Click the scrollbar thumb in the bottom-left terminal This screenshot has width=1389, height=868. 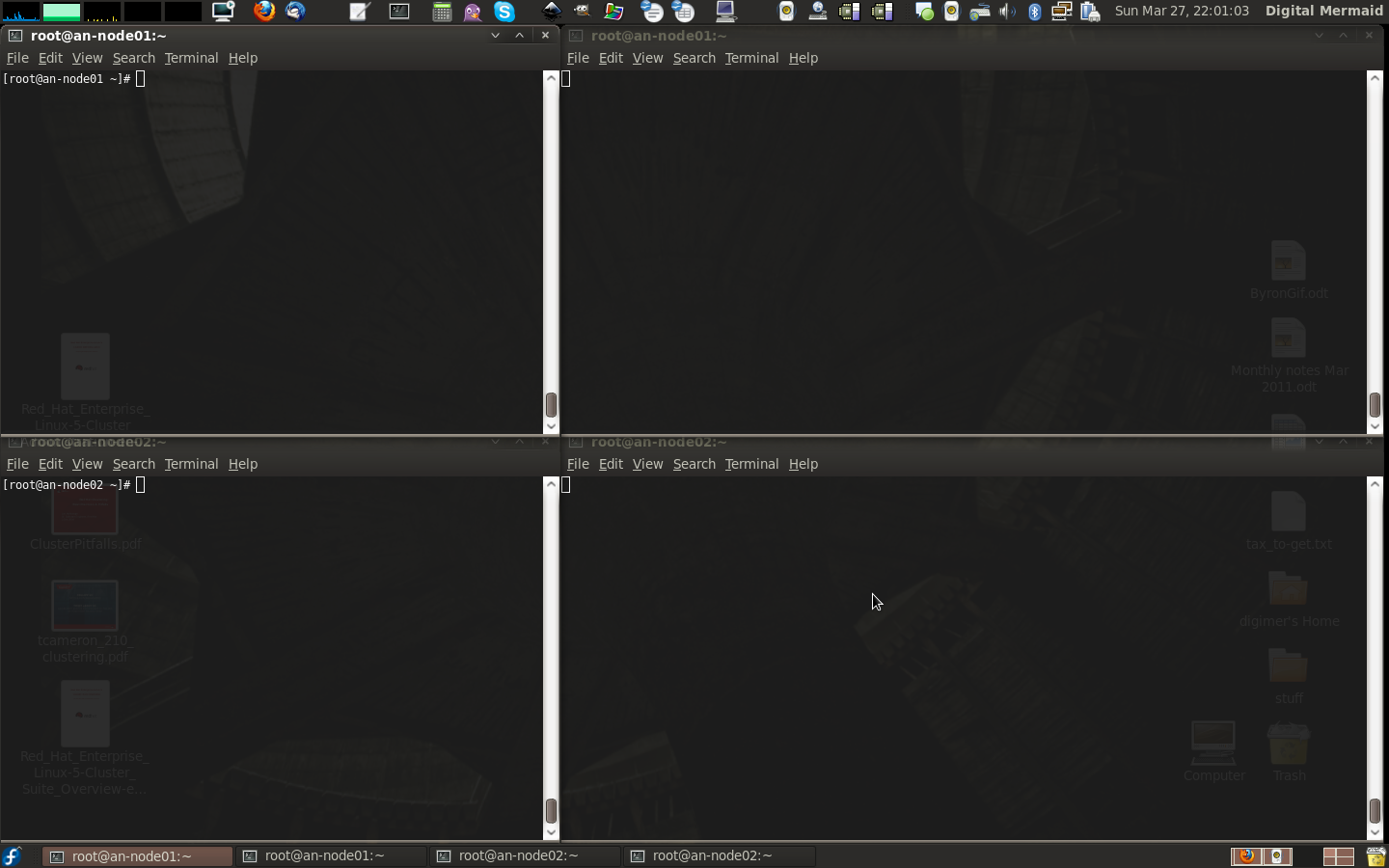pyautogui.click(x=551, y=810)
